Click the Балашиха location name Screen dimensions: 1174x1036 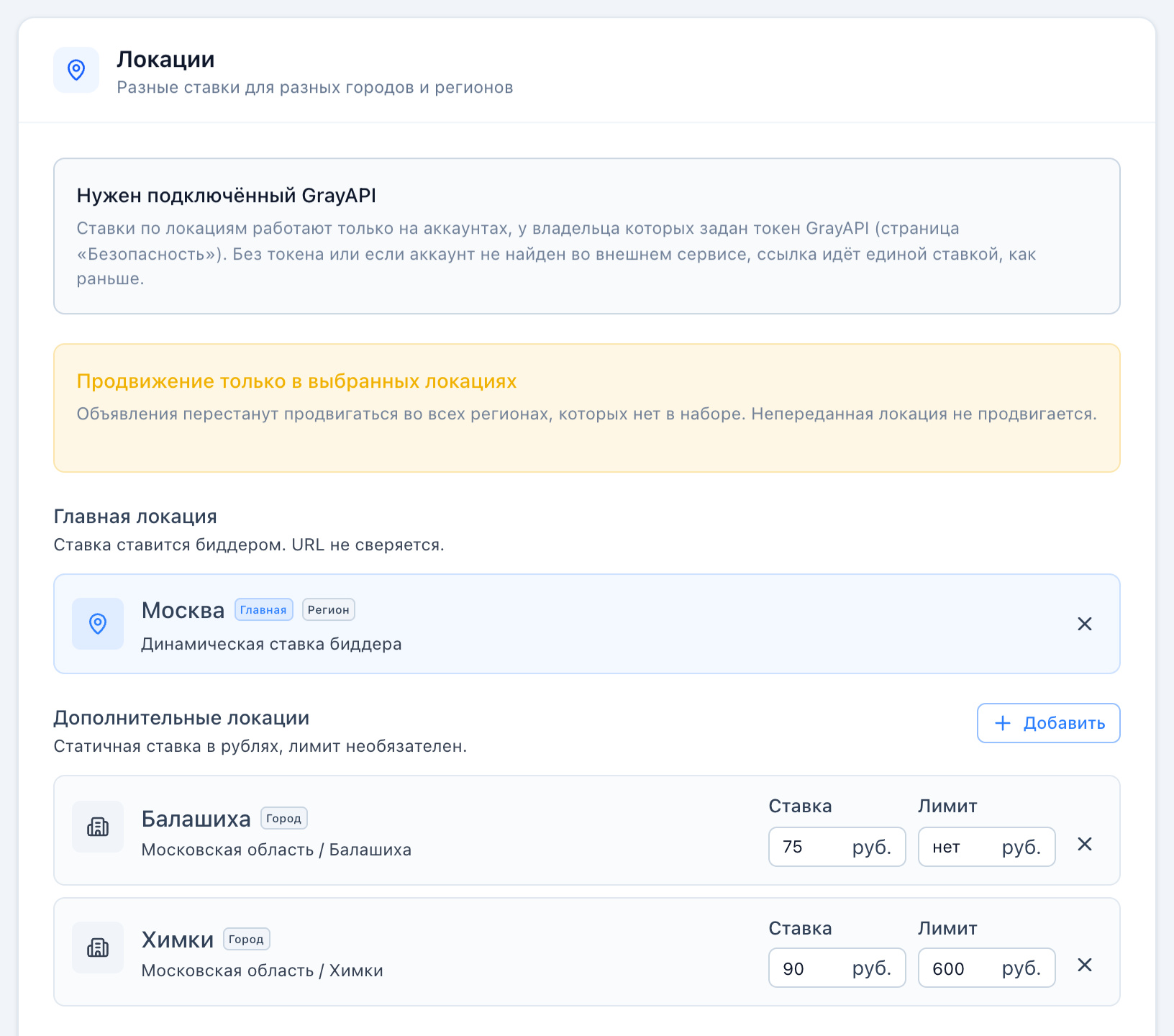196,819
